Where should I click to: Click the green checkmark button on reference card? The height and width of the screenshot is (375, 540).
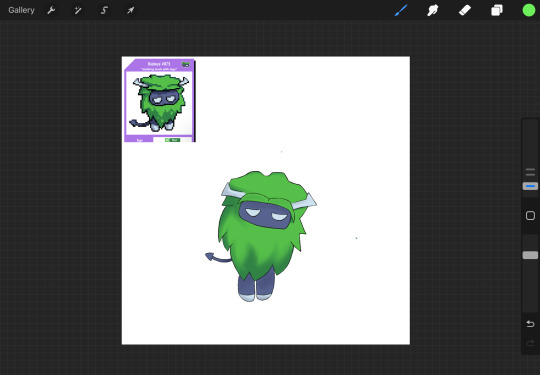[172, 140]
